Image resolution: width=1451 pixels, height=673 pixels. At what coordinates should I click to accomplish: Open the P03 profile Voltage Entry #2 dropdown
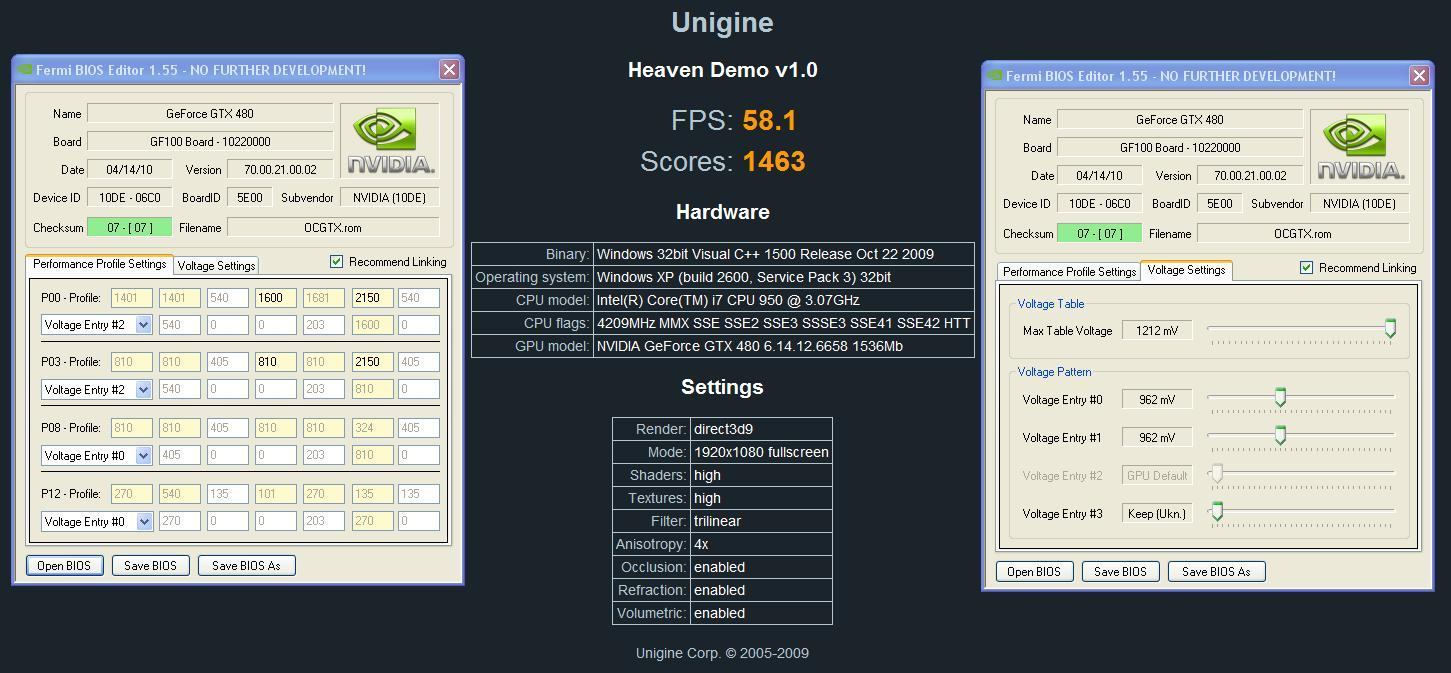pyautogui.click(x=143, y=390)
